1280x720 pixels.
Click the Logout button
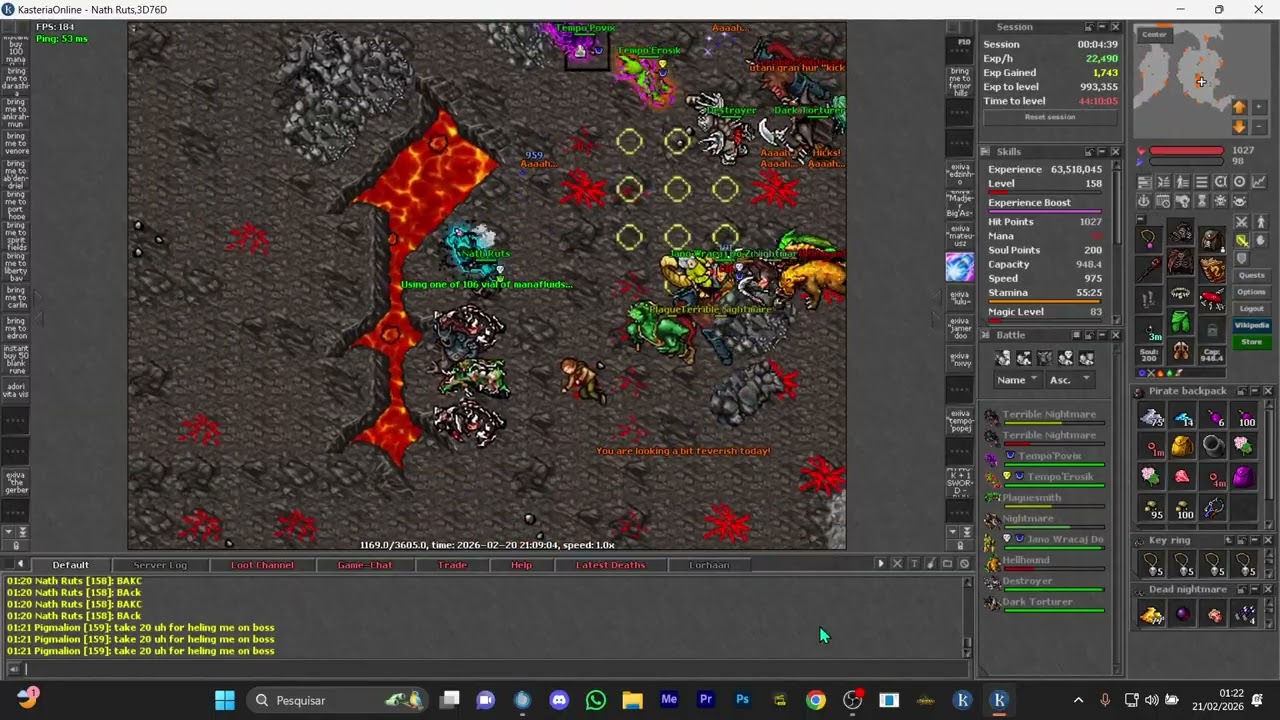pos(1252,308)
